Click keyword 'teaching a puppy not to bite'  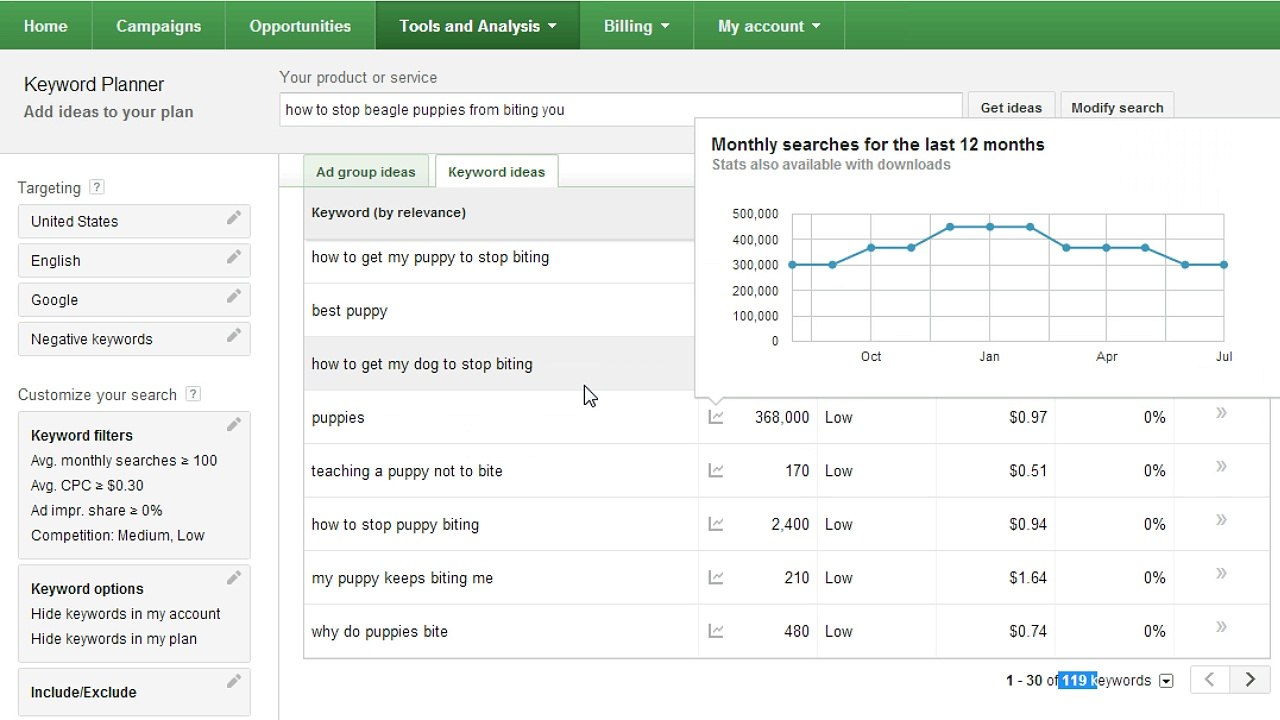[407, 471]
